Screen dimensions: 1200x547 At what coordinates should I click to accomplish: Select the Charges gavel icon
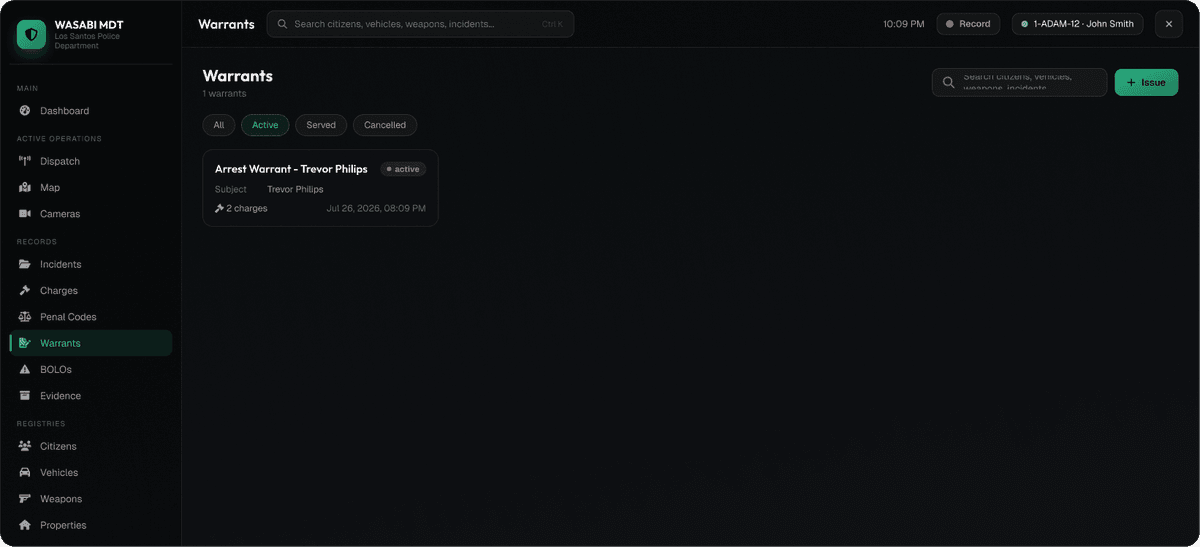pos(25,291)
